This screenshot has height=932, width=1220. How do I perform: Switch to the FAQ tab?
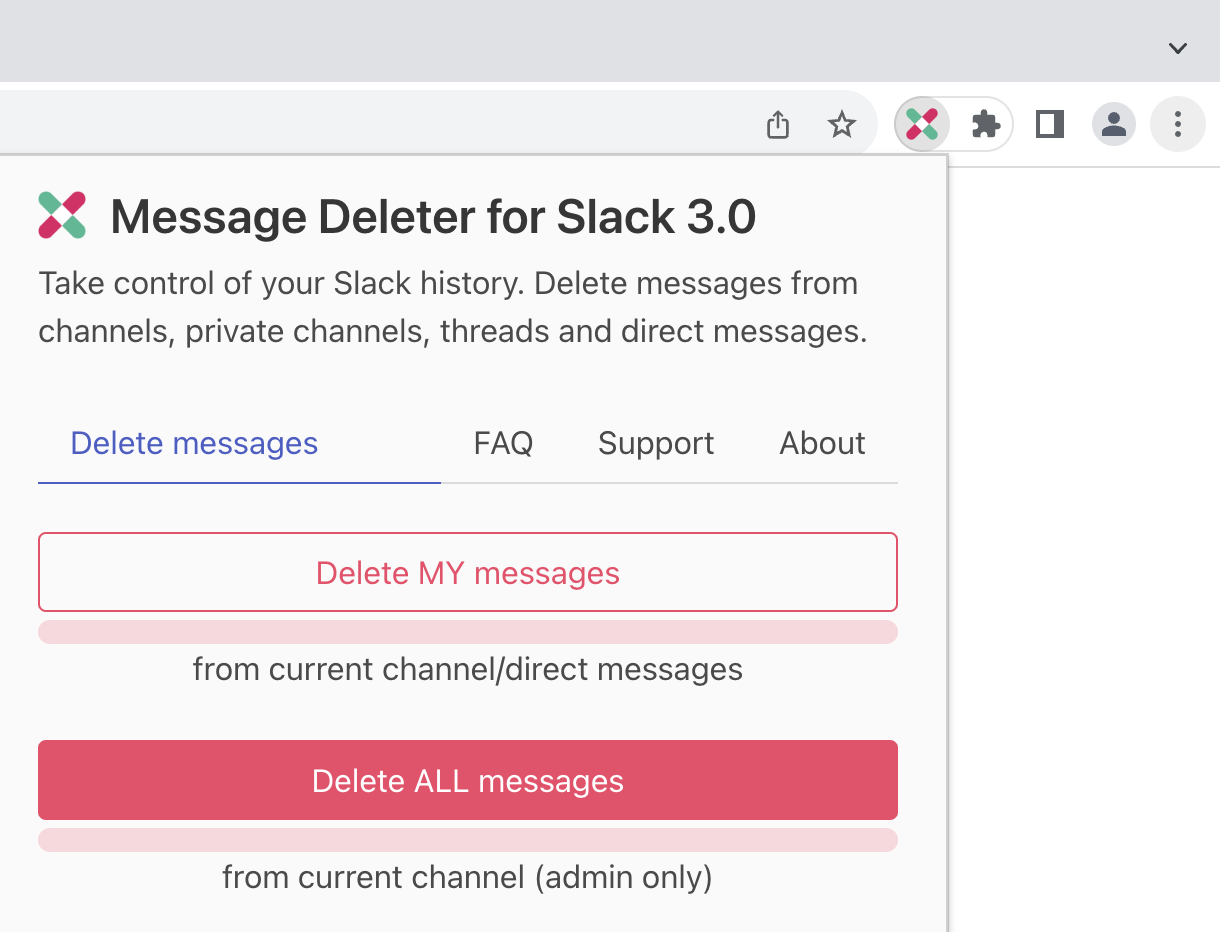pos(503,443)
